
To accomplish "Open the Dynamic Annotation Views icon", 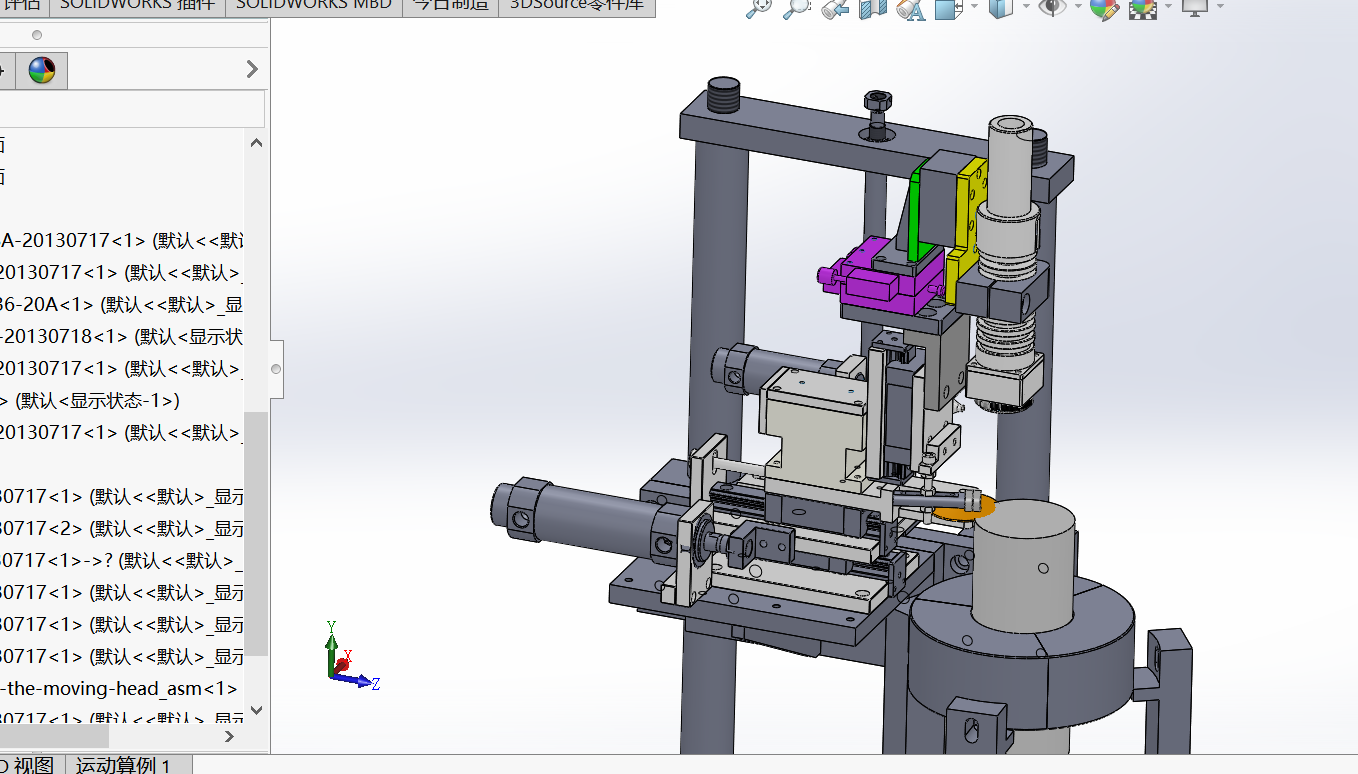I will click(910, 9).
